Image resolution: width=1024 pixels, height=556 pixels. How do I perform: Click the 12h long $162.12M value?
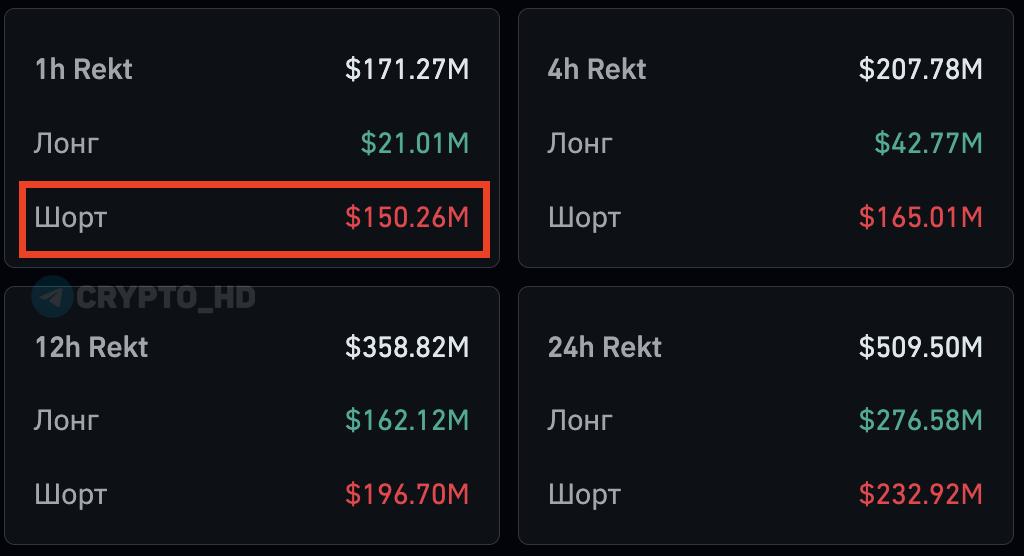[407, 420]
